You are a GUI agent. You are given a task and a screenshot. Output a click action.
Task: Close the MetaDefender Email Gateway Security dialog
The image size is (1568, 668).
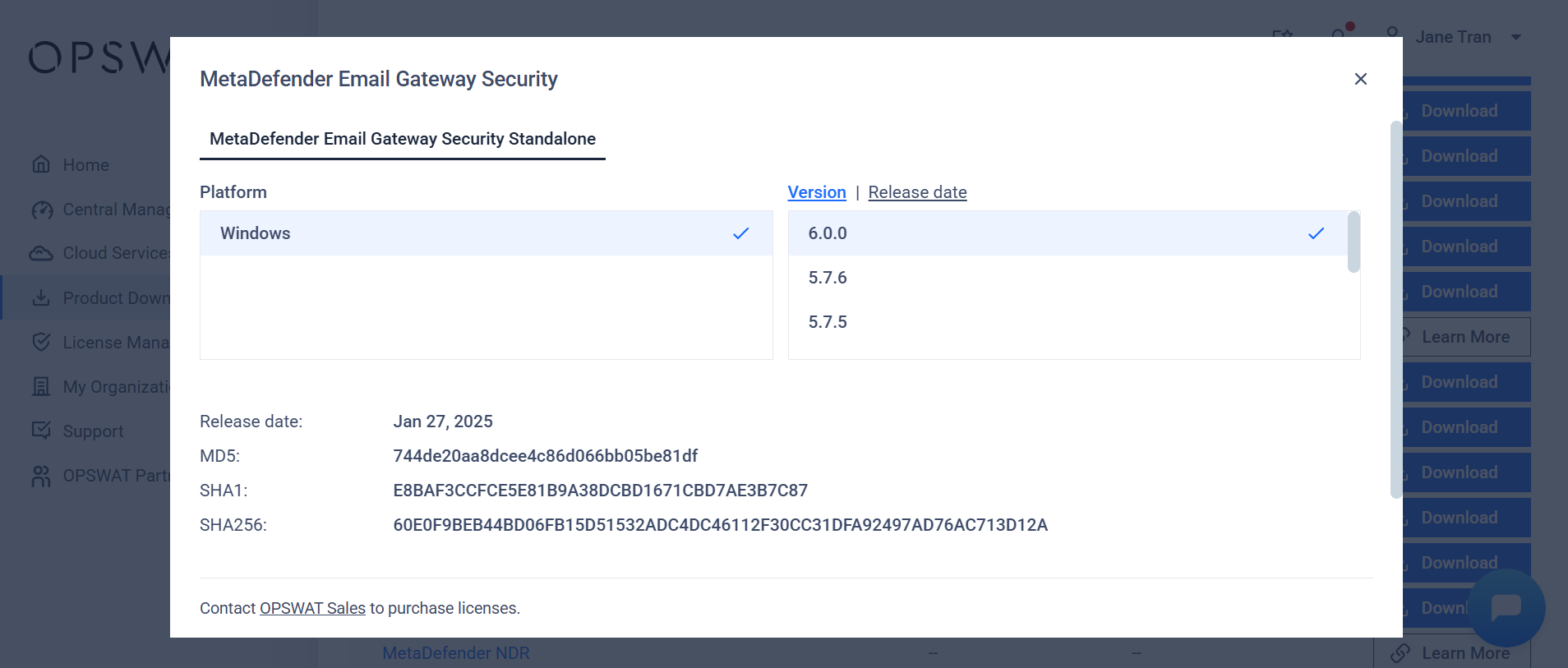tap(1361, 79)
